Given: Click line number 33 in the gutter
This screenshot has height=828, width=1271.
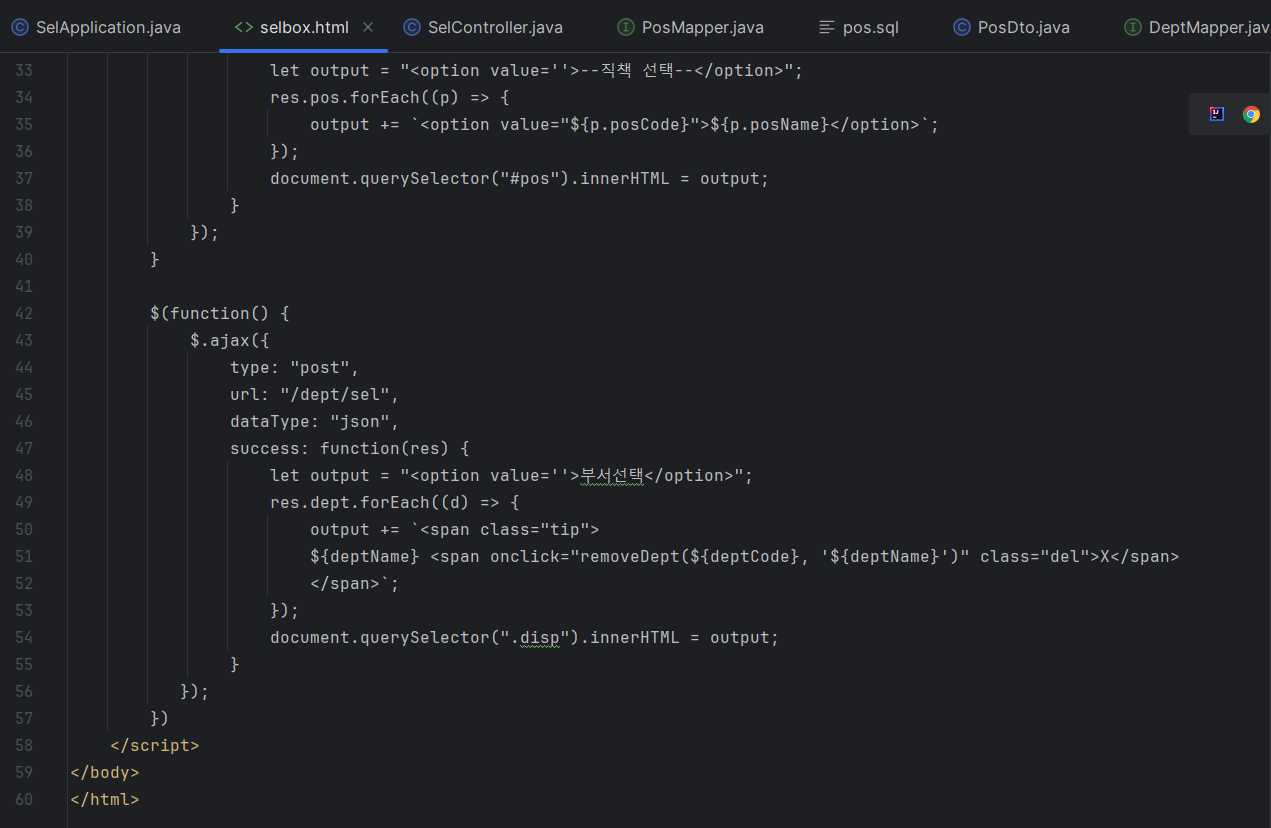Looking at the screenshot, I should point(24,70).
